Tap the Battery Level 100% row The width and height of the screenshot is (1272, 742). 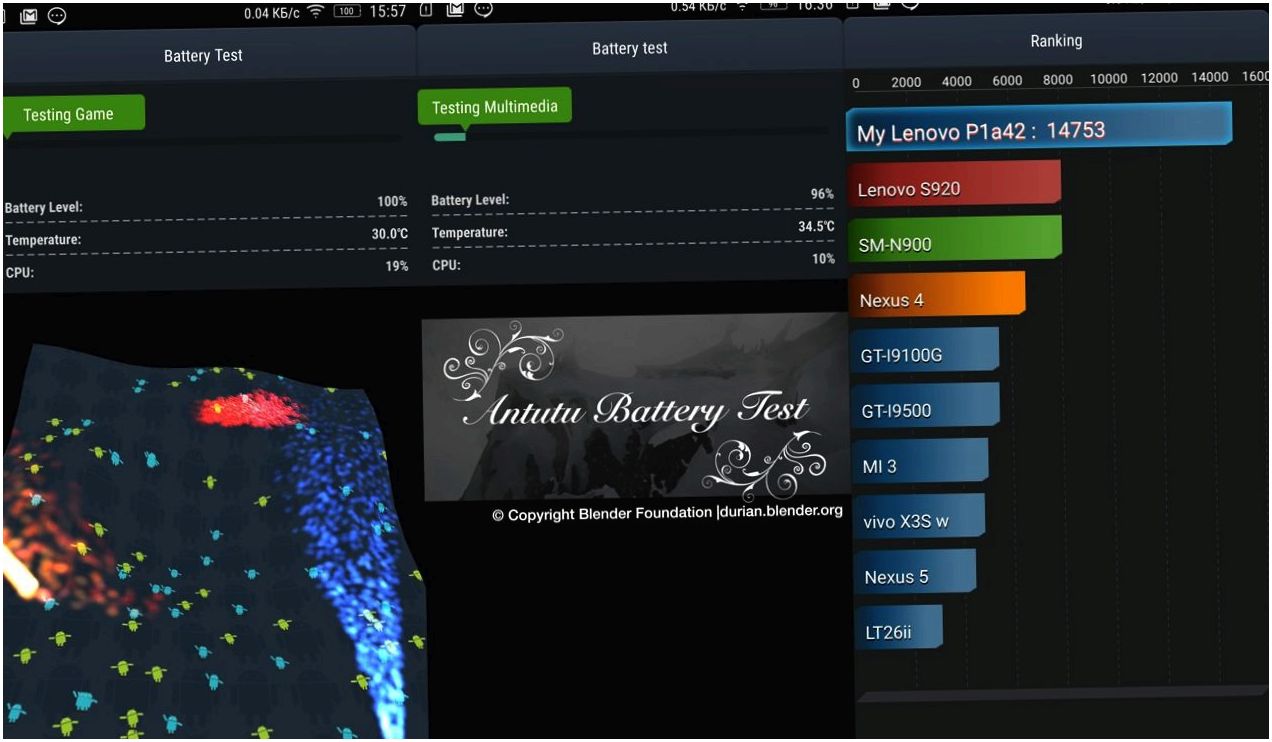(x=206, y=205)
